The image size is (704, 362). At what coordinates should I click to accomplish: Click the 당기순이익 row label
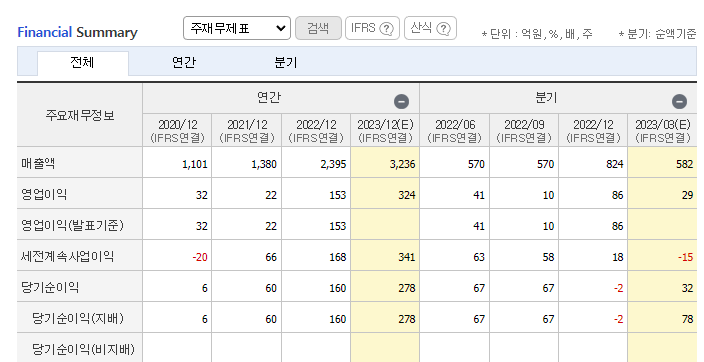pos(50,287)
